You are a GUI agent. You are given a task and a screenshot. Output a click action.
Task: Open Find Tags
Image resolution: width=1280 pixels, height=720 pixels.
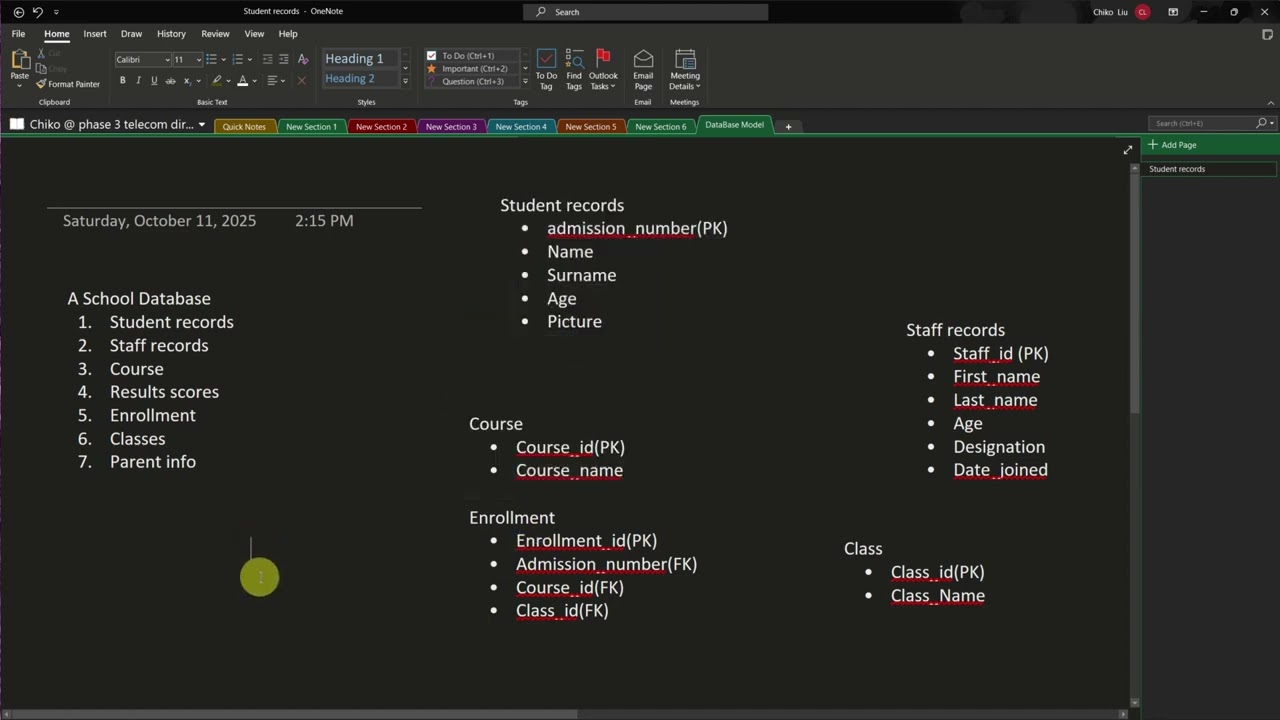574,70
